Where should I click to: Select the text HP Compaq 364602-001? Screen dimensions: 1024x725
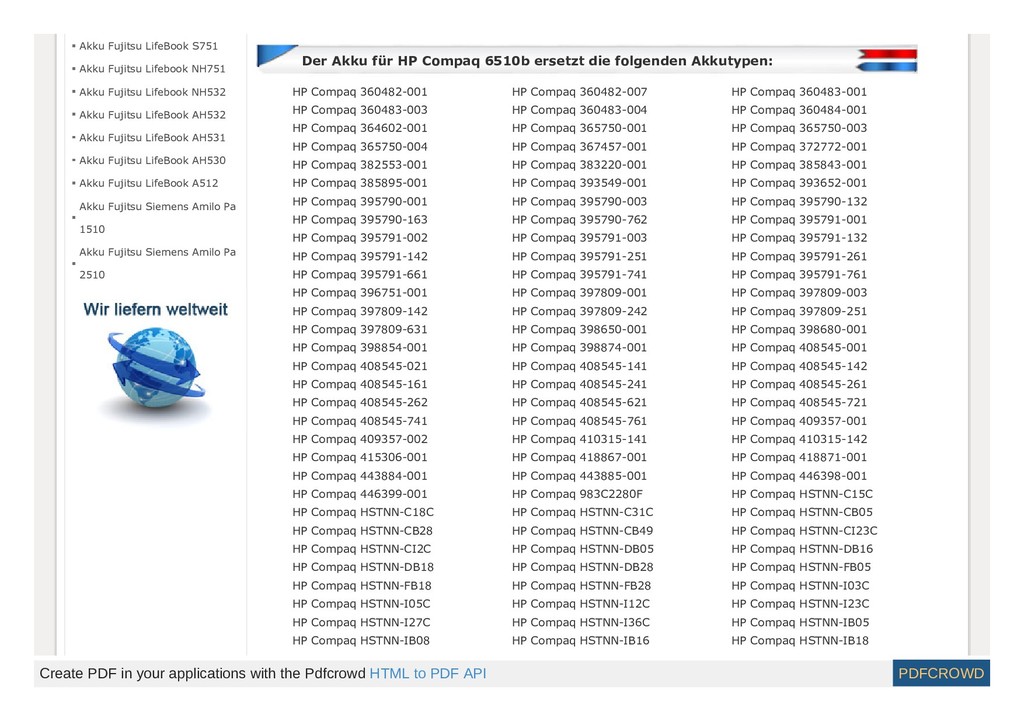(x=360, y=129)
